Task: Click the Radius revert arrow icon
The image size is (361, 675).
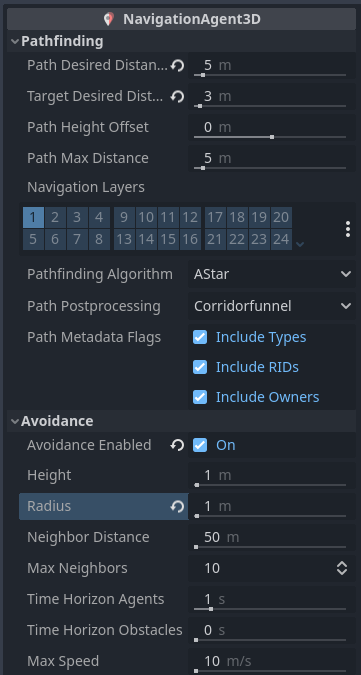Action: [x=177, y=507]
